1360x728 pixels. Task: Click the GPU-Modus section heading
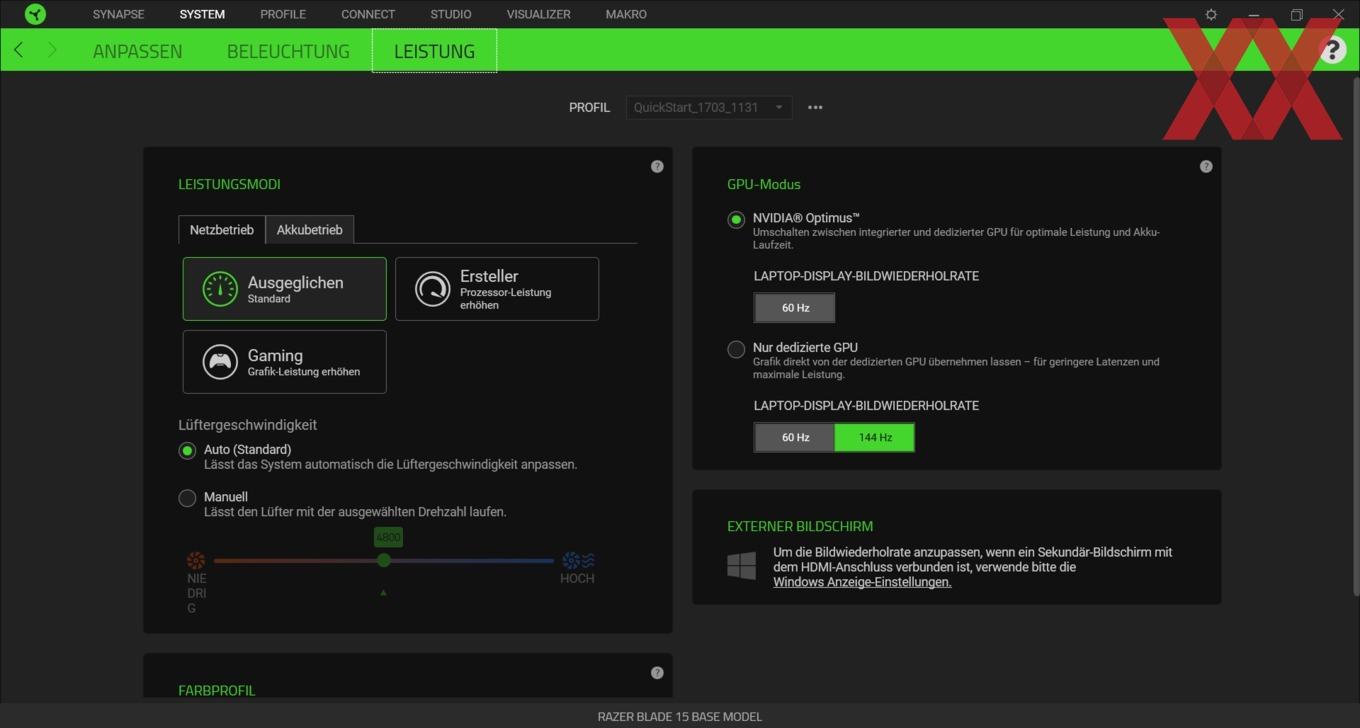764,184
